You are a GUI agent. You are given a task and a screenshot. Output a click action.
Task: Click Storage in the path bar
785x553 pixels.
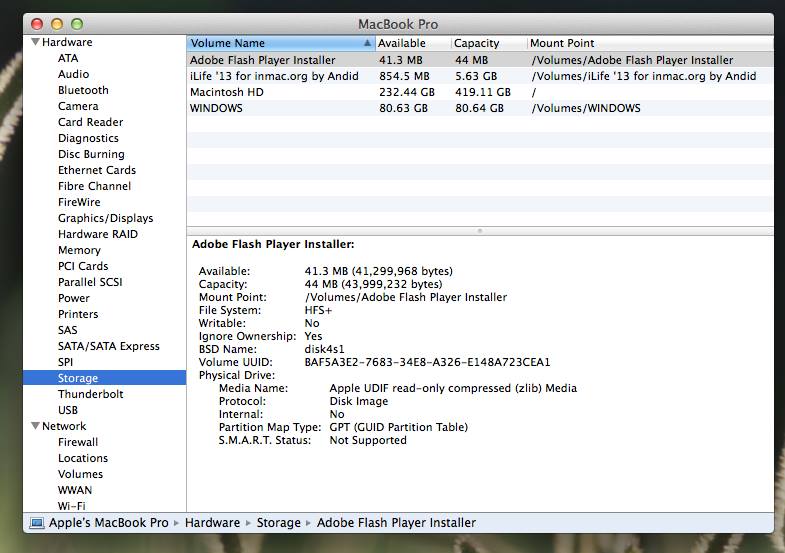[279, 523]
